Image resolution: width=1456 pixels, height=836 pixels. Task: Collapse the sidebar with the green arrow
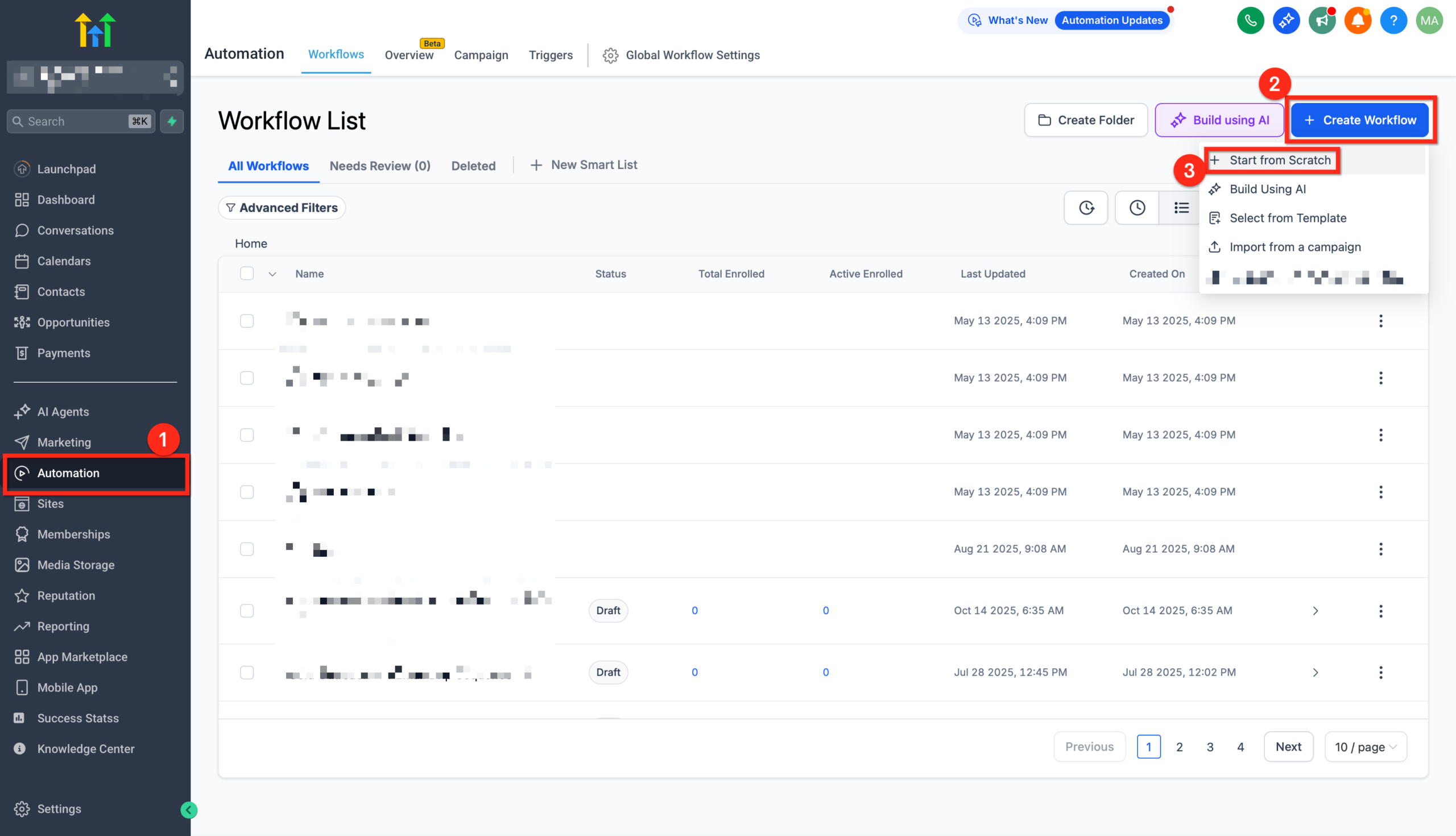(x=188, y=810)
